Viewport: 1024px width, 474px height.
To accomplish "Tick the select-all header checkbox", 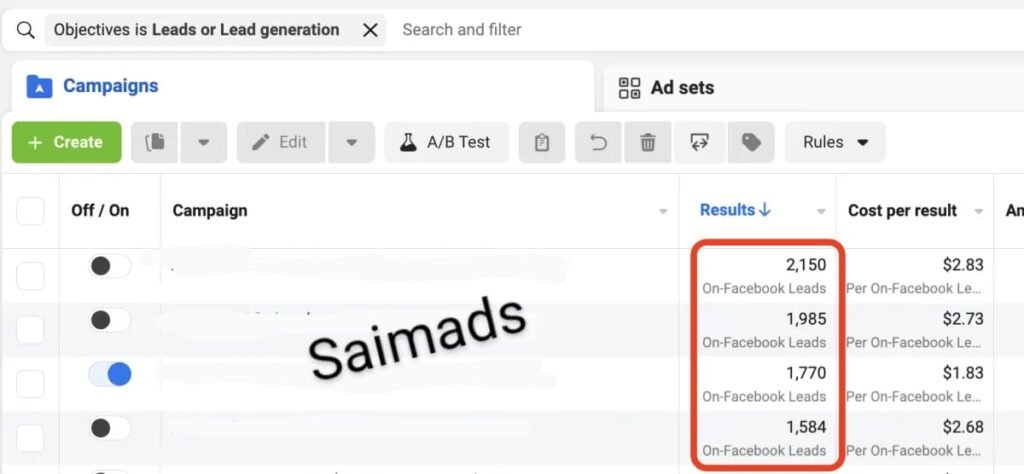I will point(31,211).
